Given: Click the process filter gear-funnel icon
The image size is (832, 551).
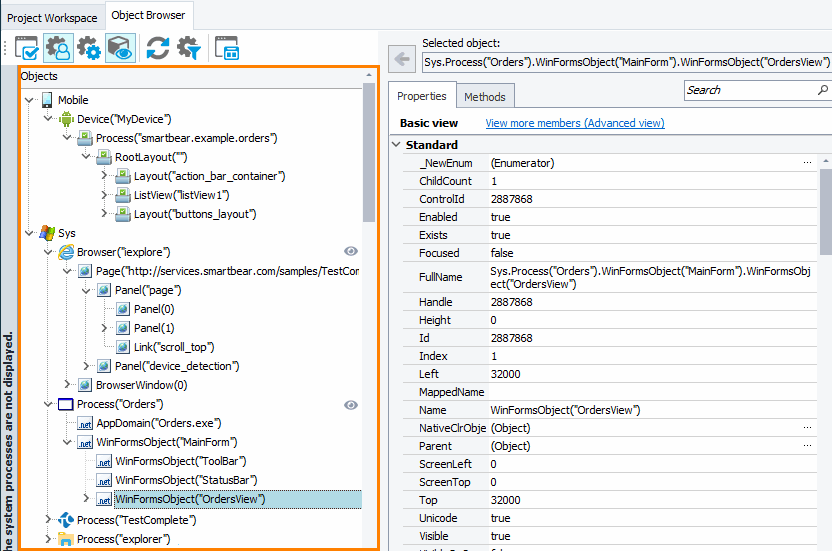Looking at the screenshot, I should tap(188, 47).
